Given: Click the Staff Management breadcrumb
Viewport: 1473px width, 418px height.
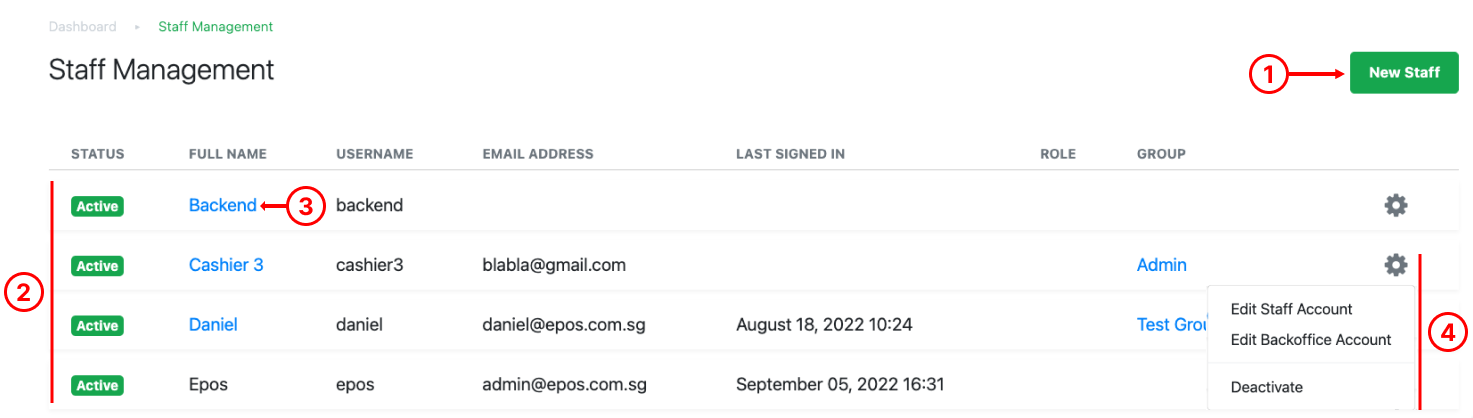Looking at the screenshot, I should (x=216, y=27).
